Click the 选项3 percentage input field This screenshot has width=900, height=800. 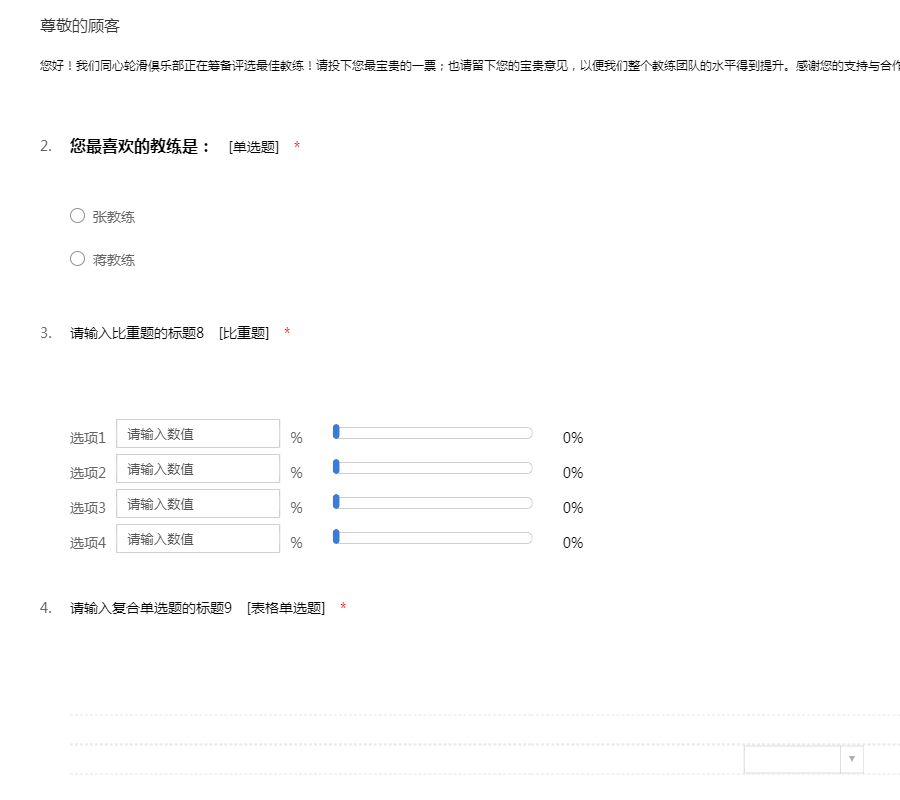tap(198, 504)
